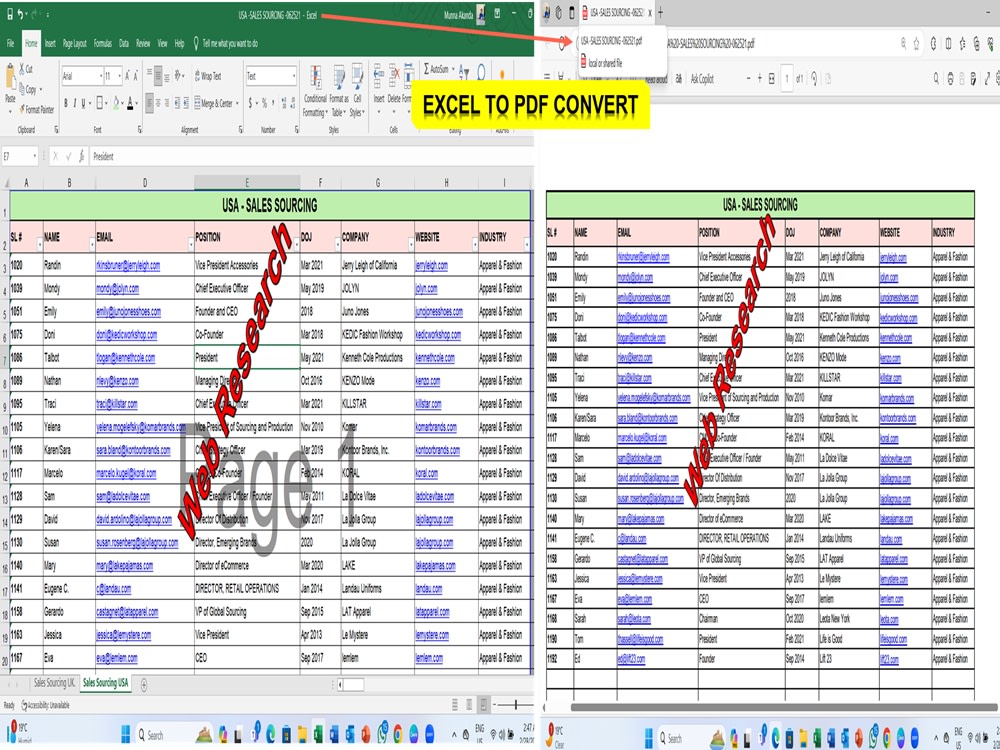Apply Accounting number format dollar sign
The image size is (1000, 750).
(252, 103)
